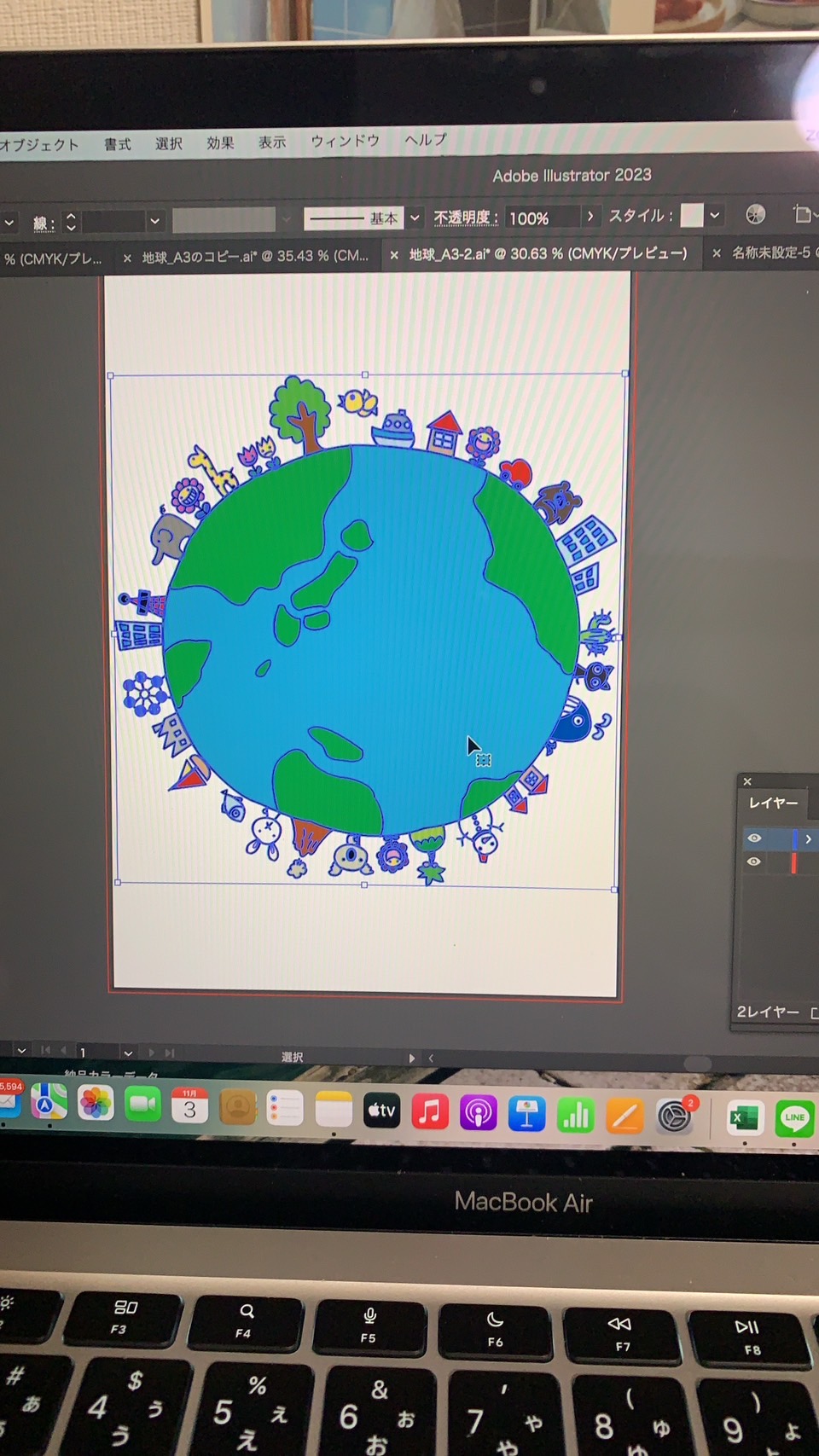Click the recolor artwork wheel icon
This screenshot has height=1456, width=819.
click(x=756, y=214)
